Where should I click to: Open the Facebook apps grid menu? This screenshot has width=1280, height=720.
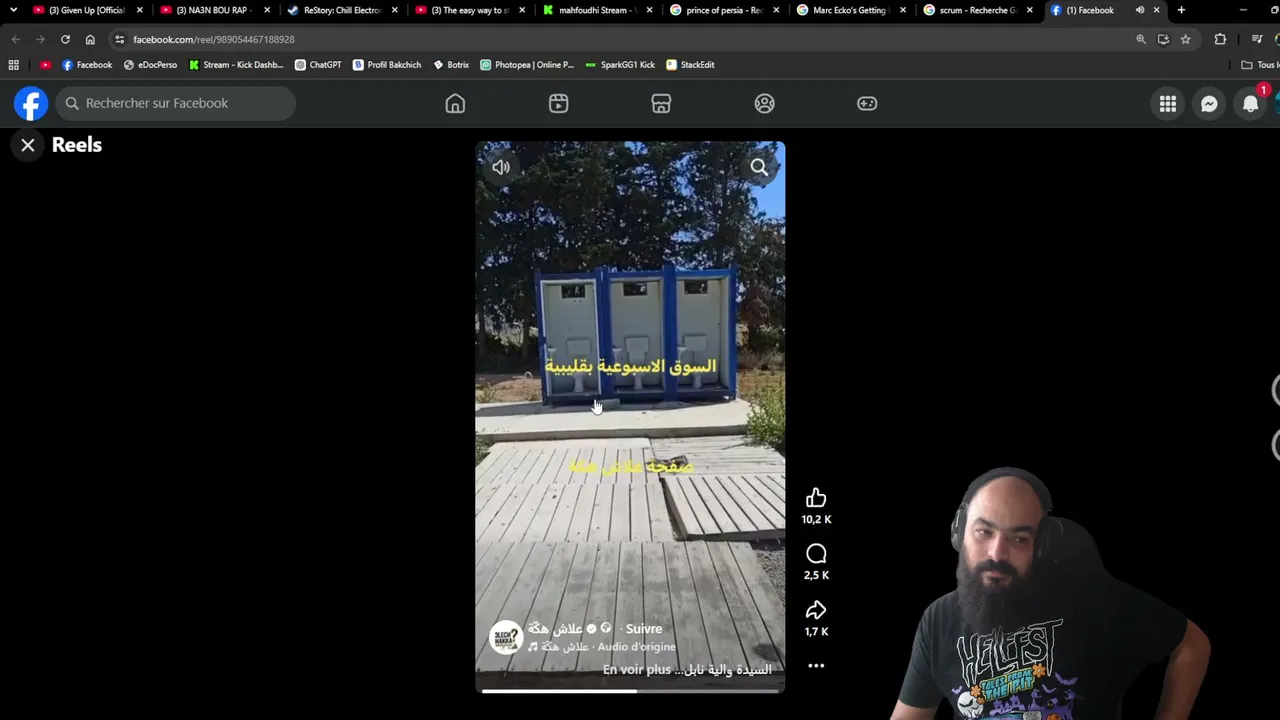(1167, 104)
